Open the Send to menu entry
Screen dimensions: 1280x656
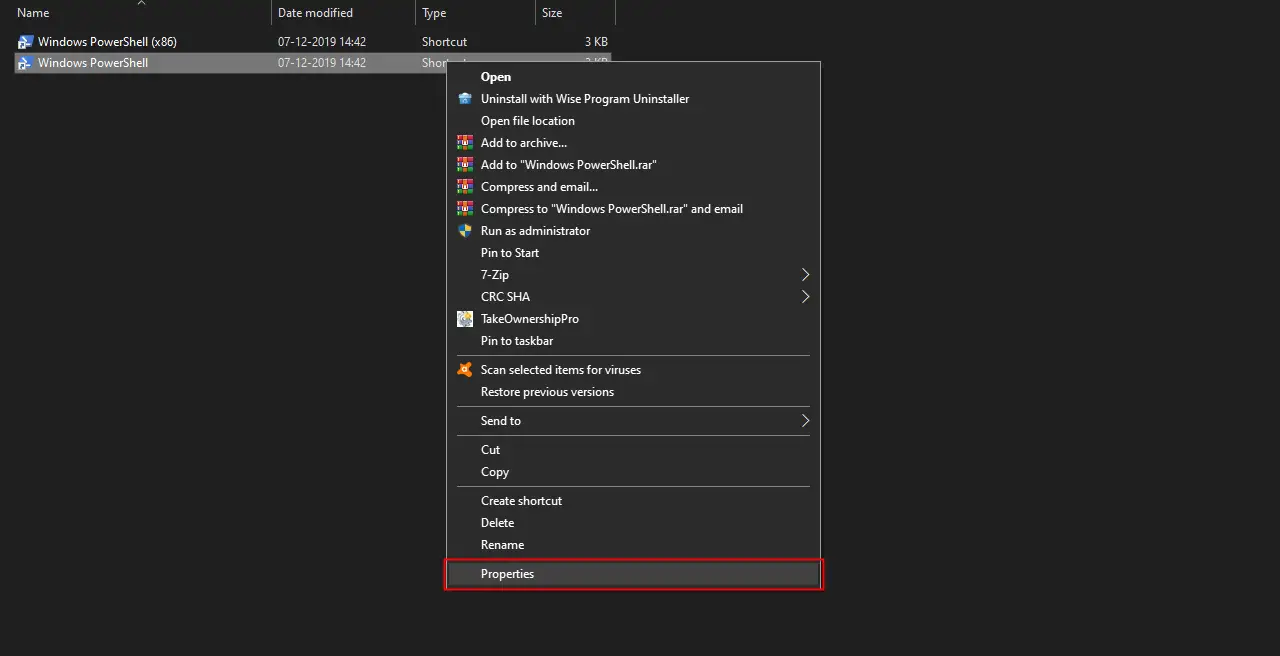633,421
